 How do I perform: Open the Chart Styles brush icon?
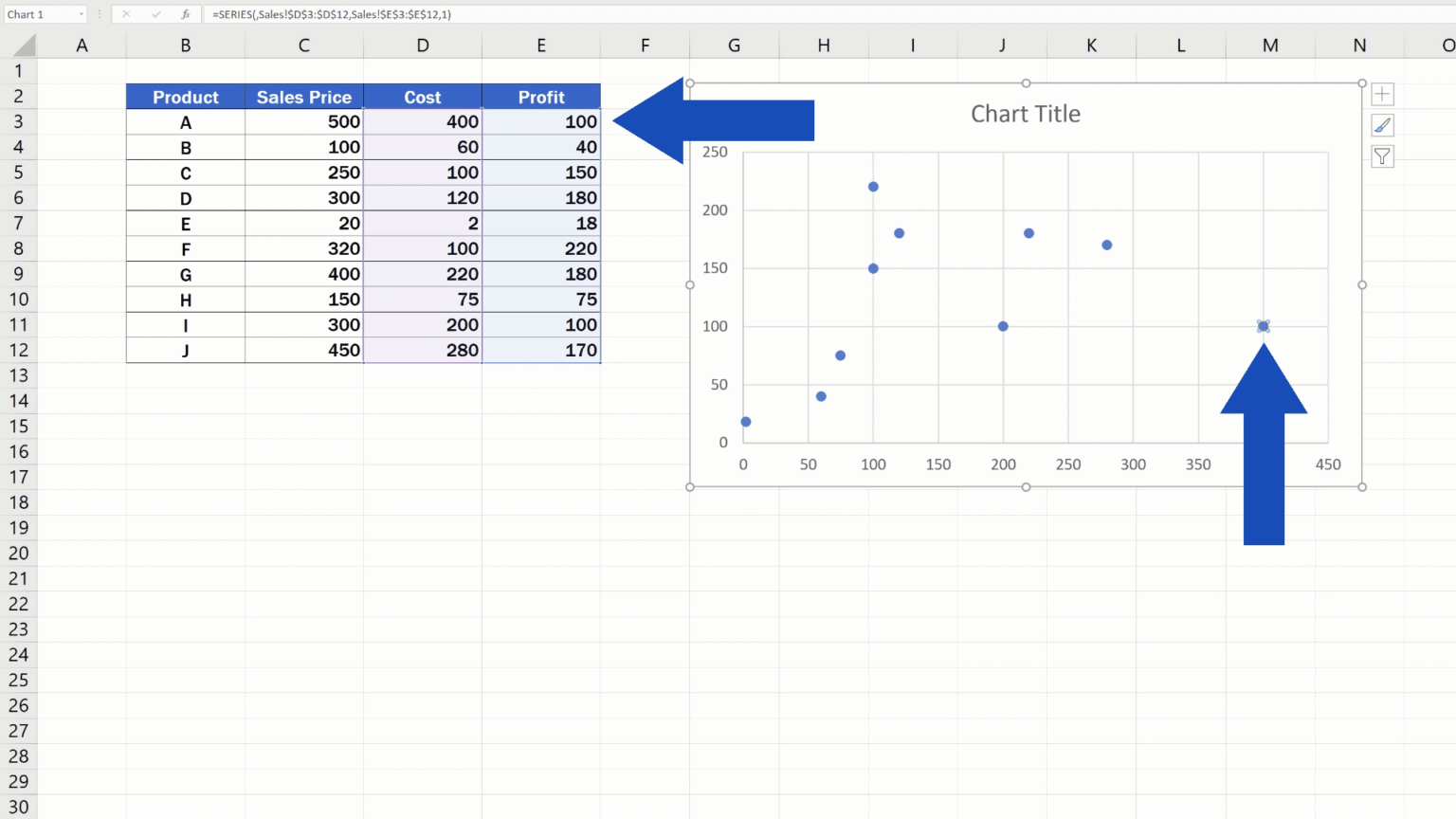click(1382, 125)
